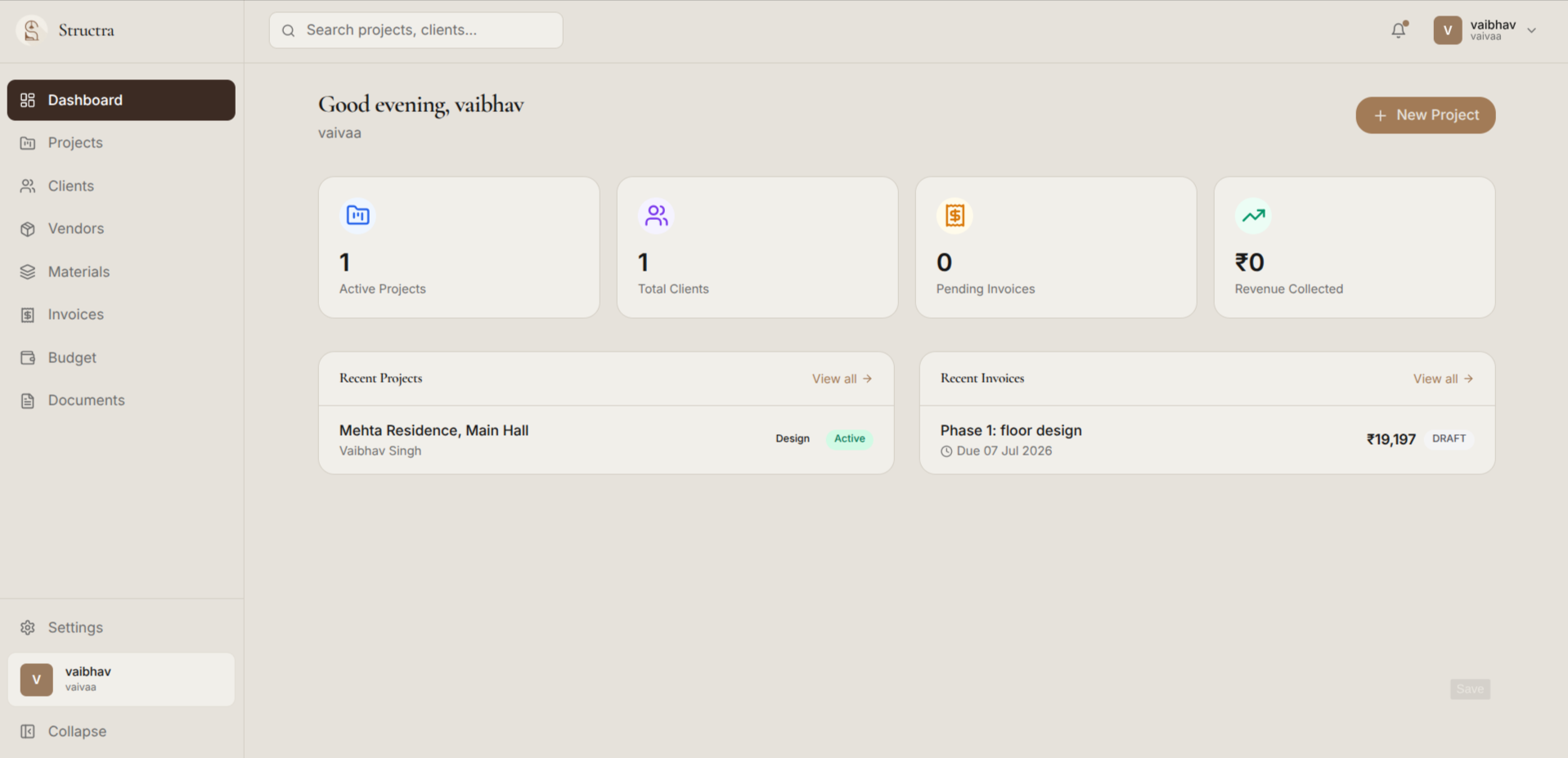Open the Clients section
The height and width of the screenshot is (758, 1568).
point(121,186)
